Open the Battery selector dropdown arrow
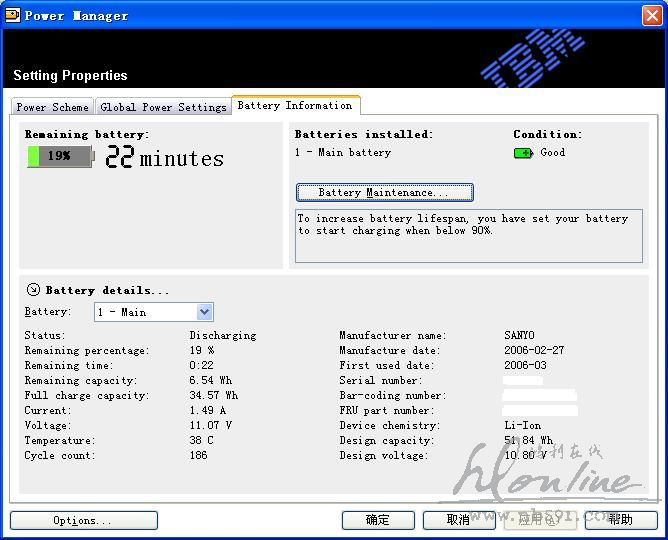668x540 pixels. coord(205,312)
